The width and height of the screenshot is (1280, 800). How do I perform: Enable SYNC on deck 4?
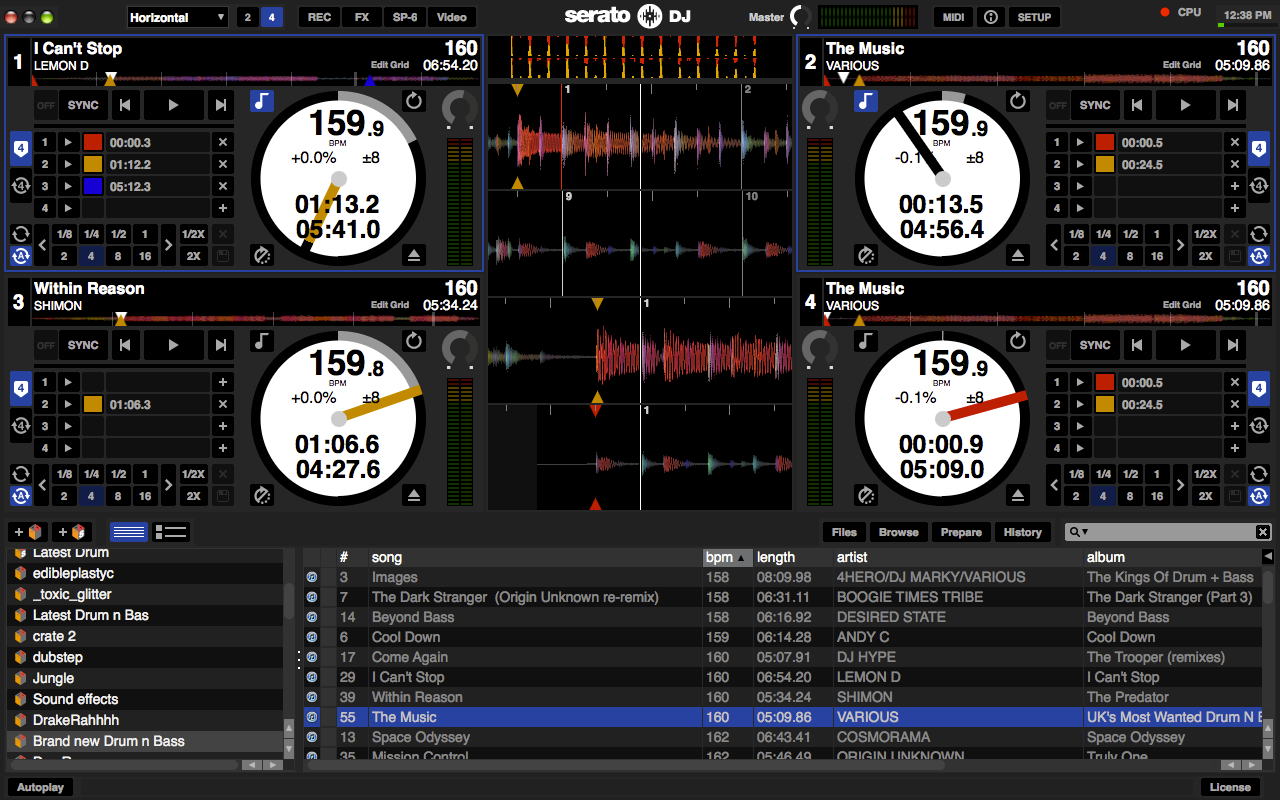pos(1095,345)
